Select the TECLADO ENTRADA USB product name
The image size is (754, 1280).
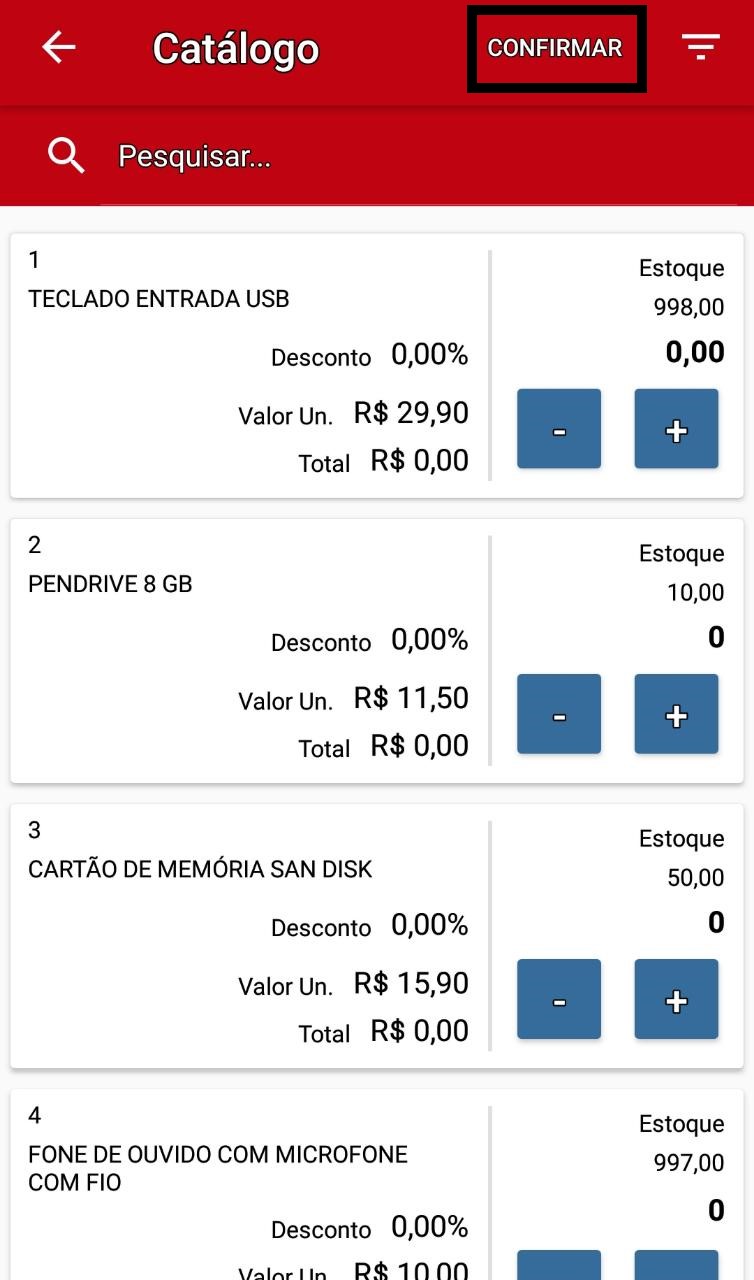(159, 299)
